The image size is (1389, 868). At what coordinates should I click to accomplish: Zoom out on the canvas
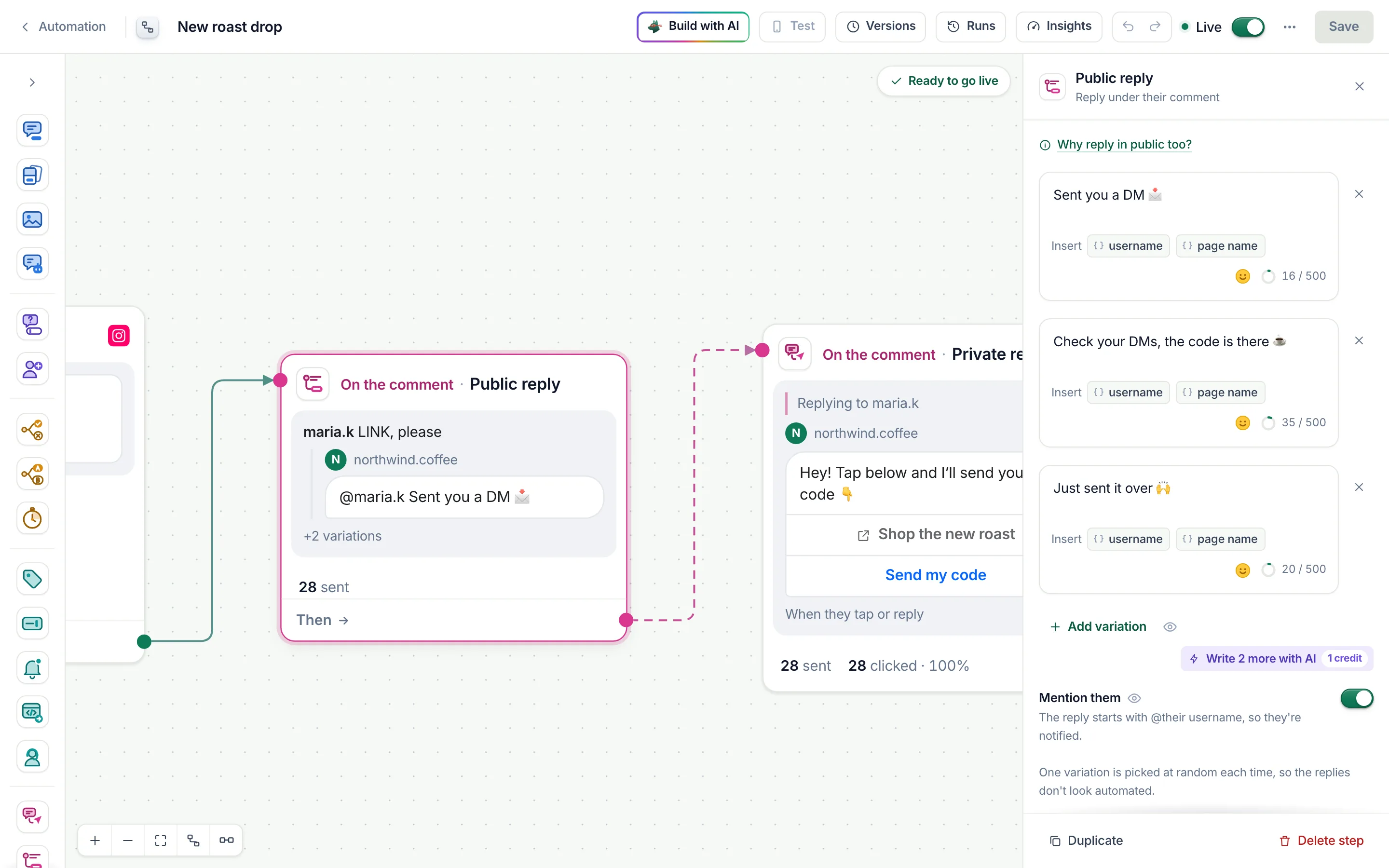pos(128,840)
